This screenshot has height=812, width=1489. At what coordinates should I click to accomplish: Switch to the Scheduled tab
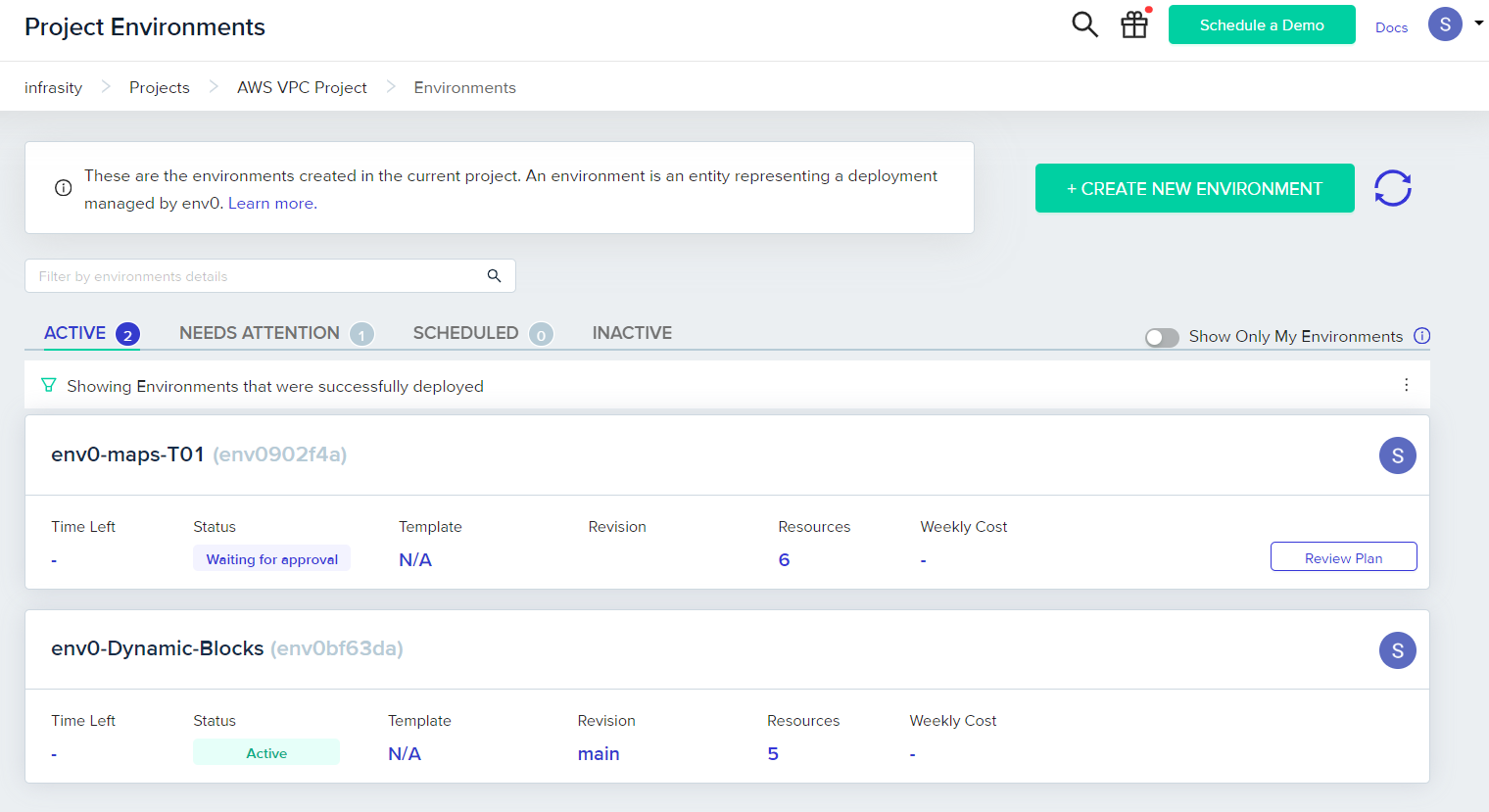pos(483,333)
